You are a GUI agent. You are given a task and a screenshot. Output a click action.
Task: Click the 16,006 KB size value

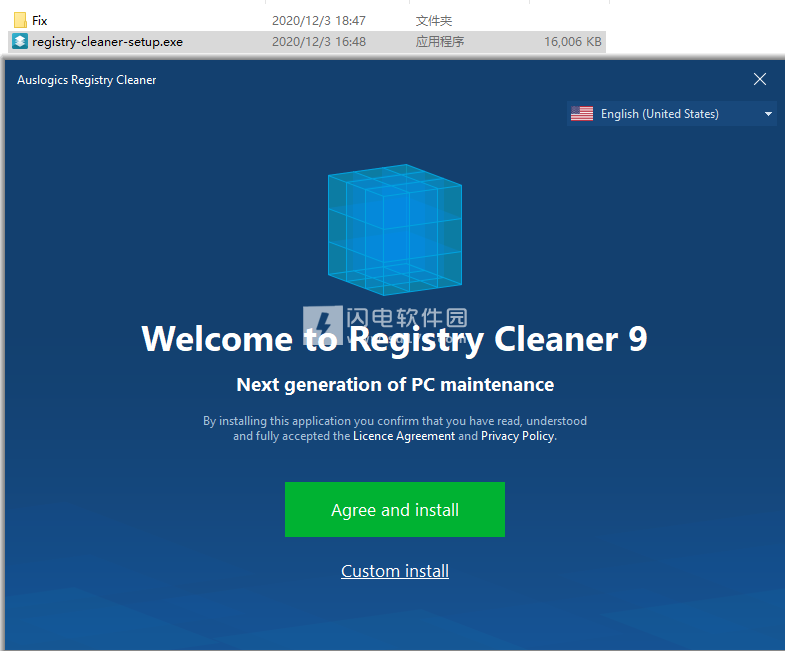[x=573, y=42]
